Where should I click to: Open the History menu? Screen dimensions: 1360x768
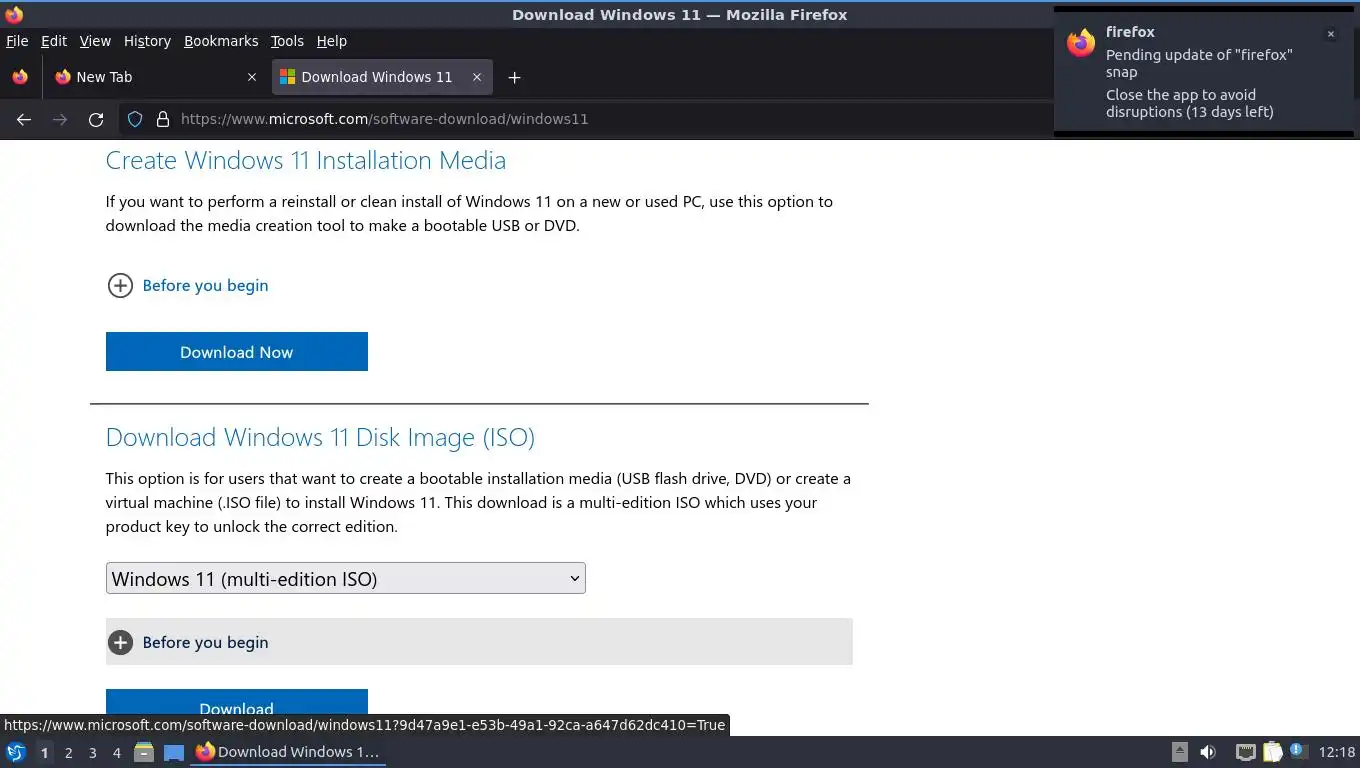tap(147, 41)
